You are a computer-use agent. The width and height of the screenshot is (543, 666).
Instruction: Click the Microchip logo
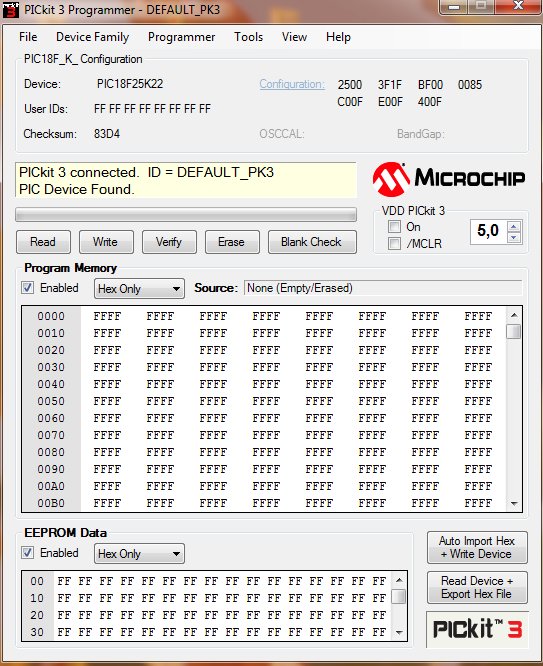449,179
